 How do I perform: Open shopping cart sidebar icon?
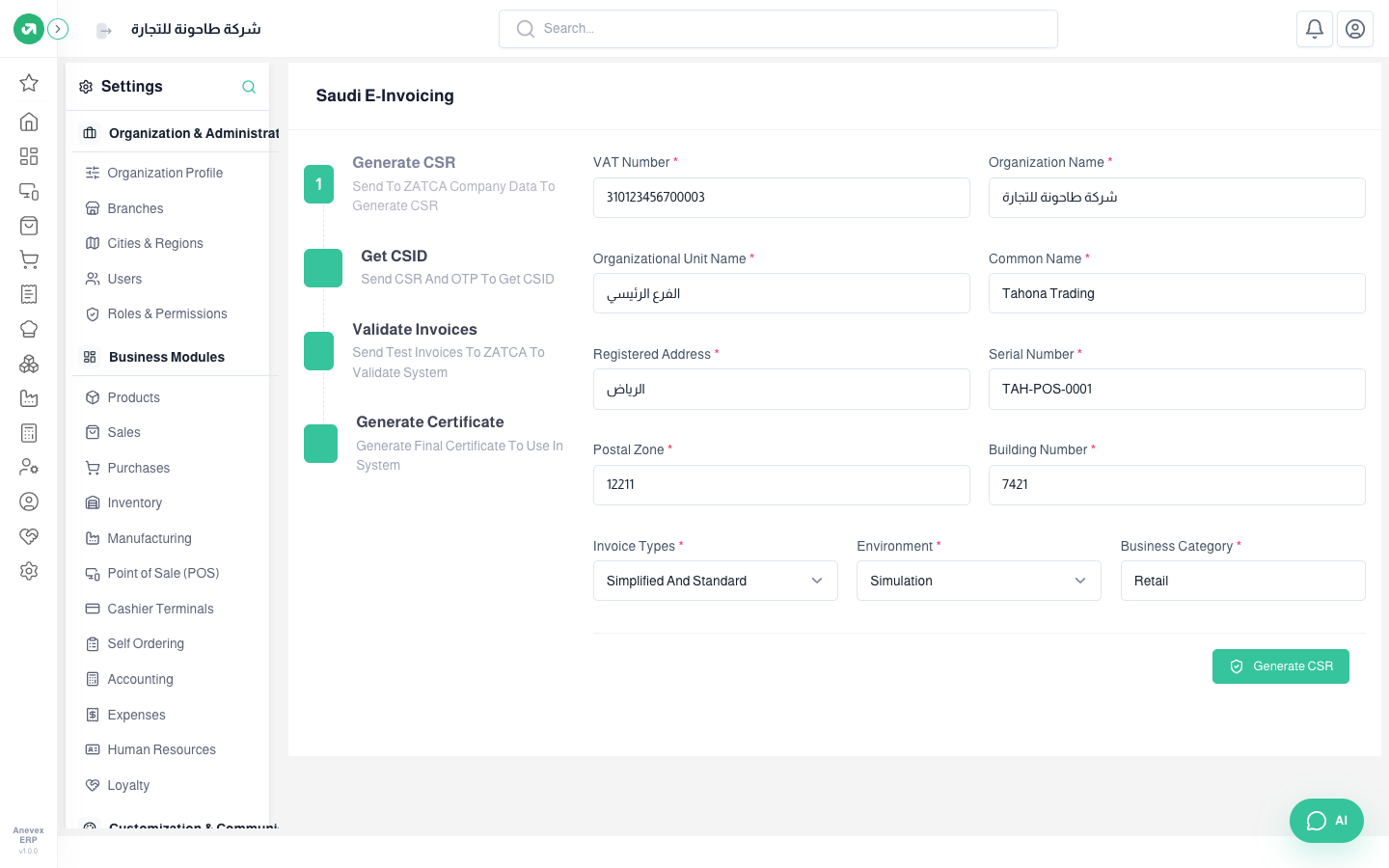[x=29, y=259]
